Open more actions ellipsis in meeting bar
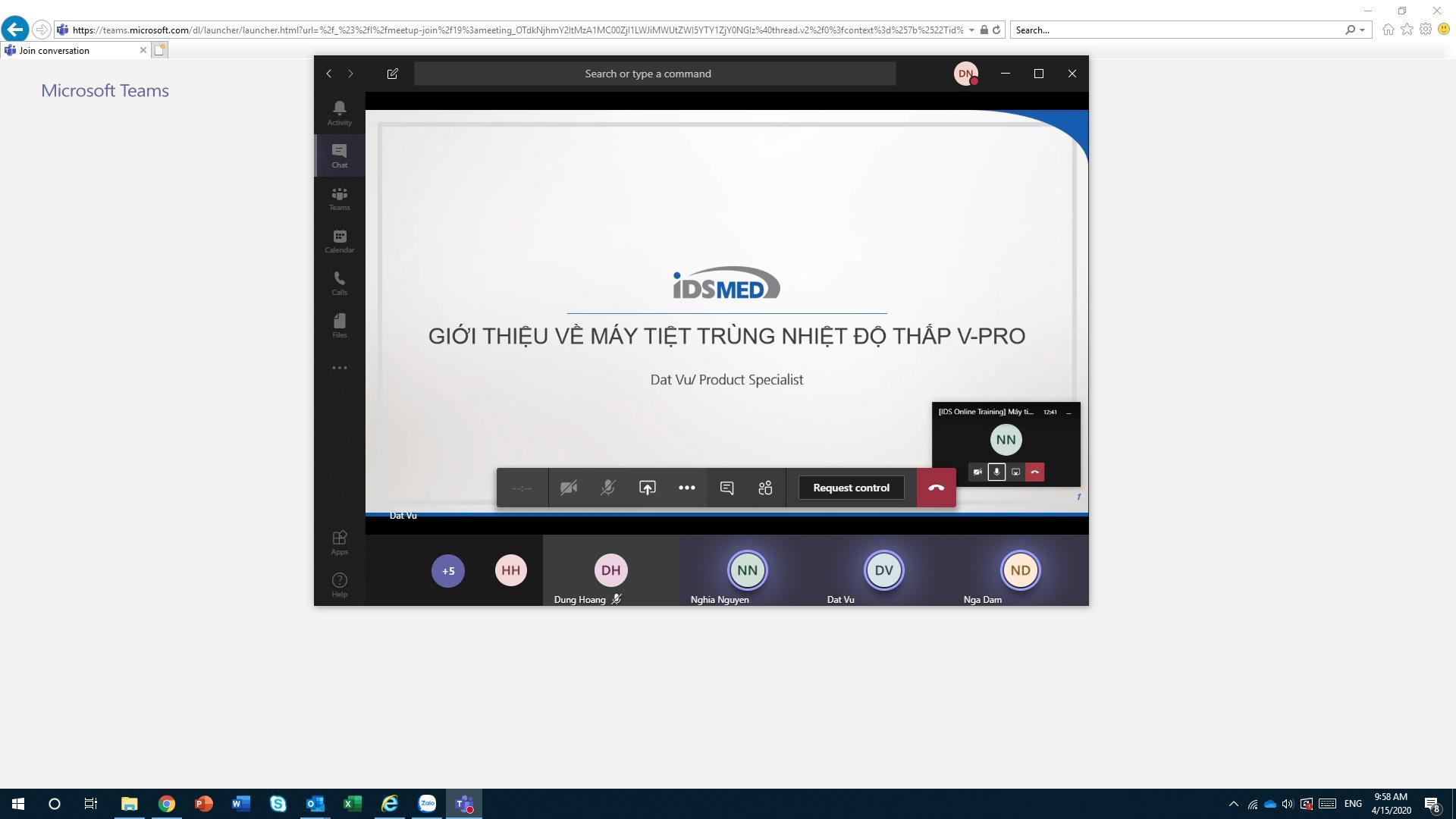1456x819 pixels. pos(686,488)
